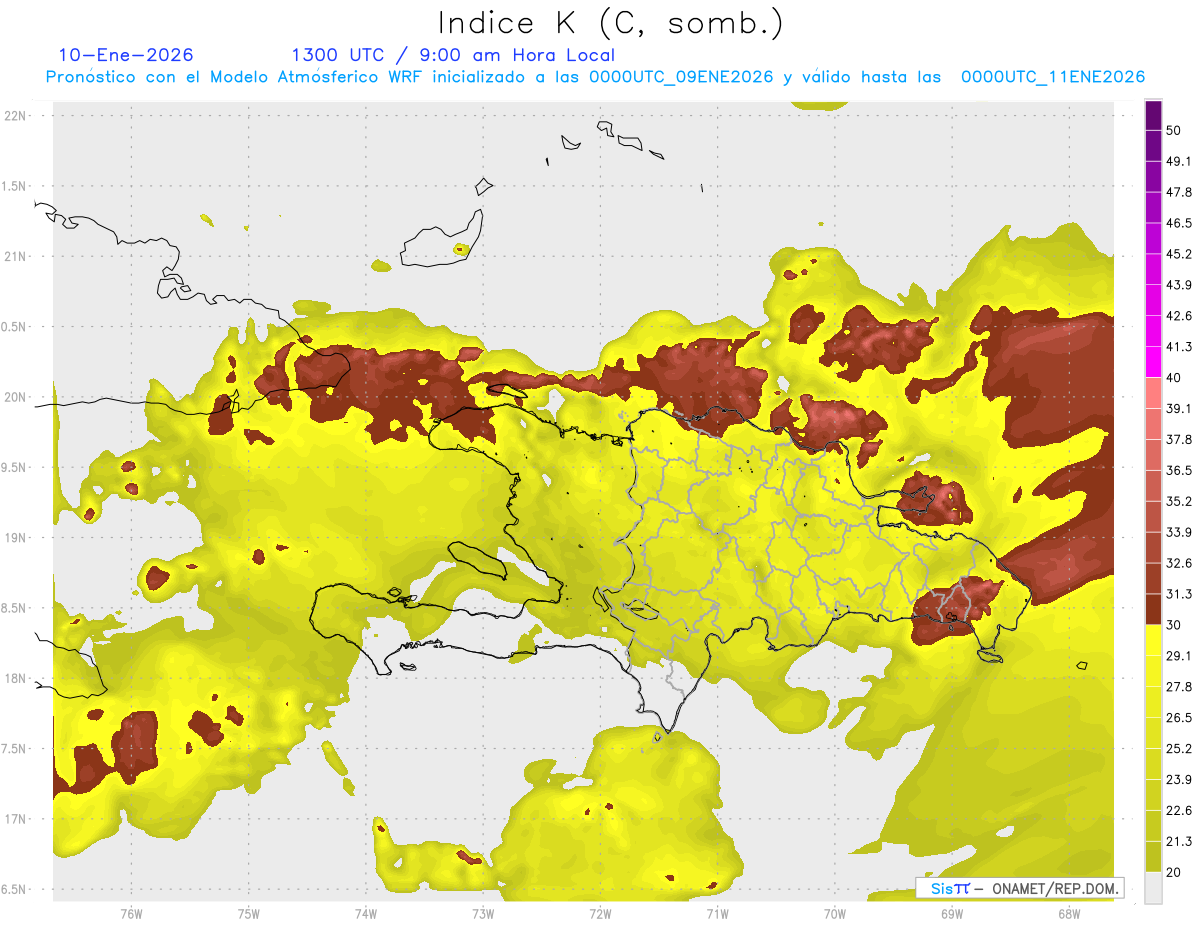
Task: Click the "Pronóstico con el Modelo Atmosférico WRF" line
Action: 595,77
